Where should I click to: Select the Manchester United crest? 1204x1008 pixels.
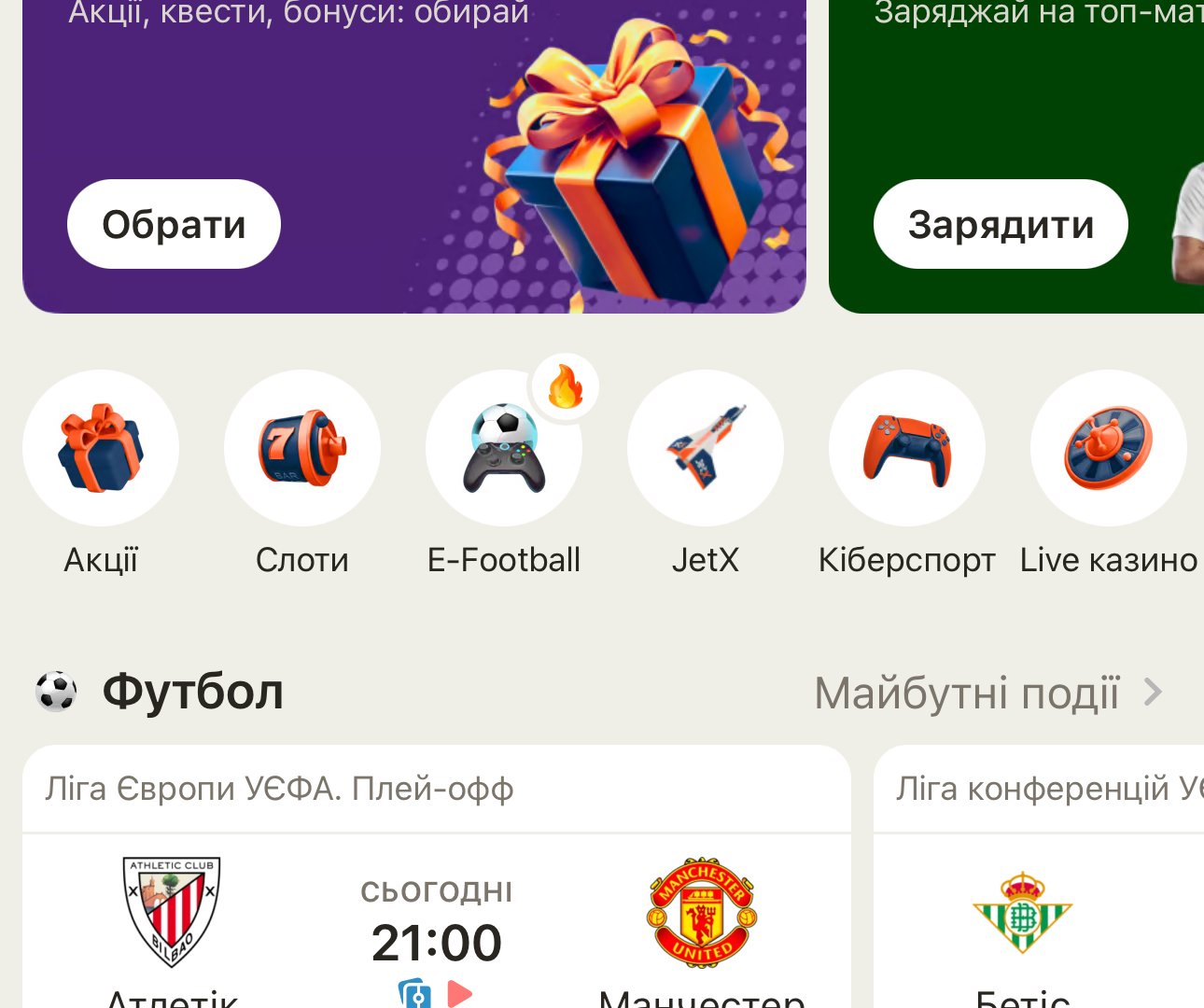702,912
